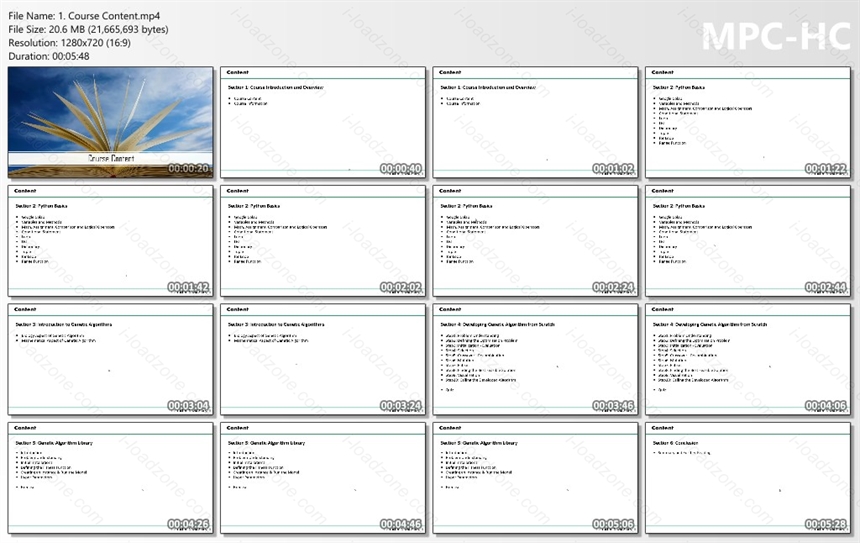Open the thumbnail timestamped 00:04:06
This screenshot has width=860, height=543.
pyautogui.click(x=748, y=359)
